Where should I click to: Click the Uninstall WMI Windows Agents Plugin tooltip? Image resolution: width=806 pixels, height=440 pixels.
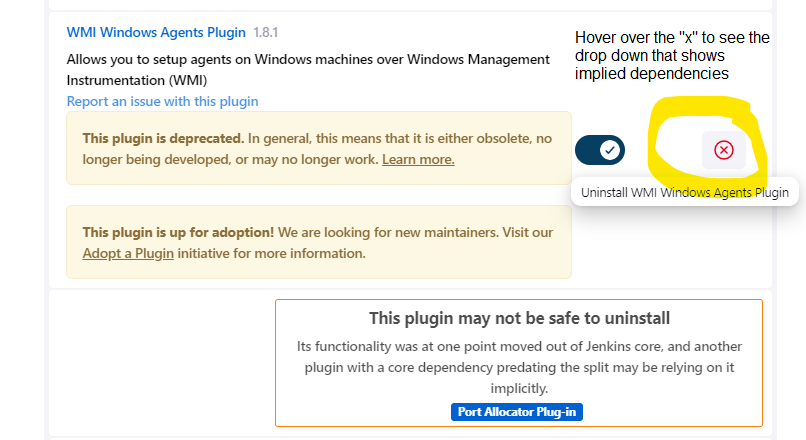(685, 192)
